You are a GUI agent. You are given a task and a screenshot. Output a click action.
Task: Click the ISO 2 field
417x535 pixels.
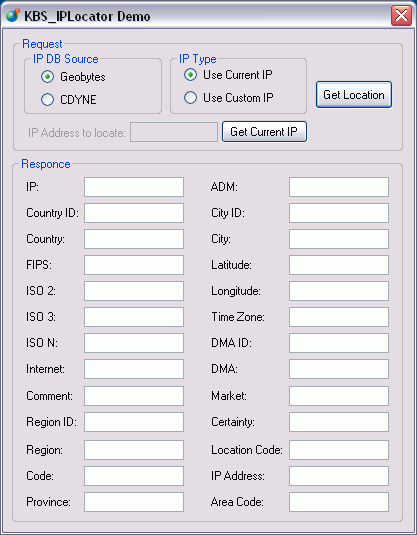pos(134,291)
